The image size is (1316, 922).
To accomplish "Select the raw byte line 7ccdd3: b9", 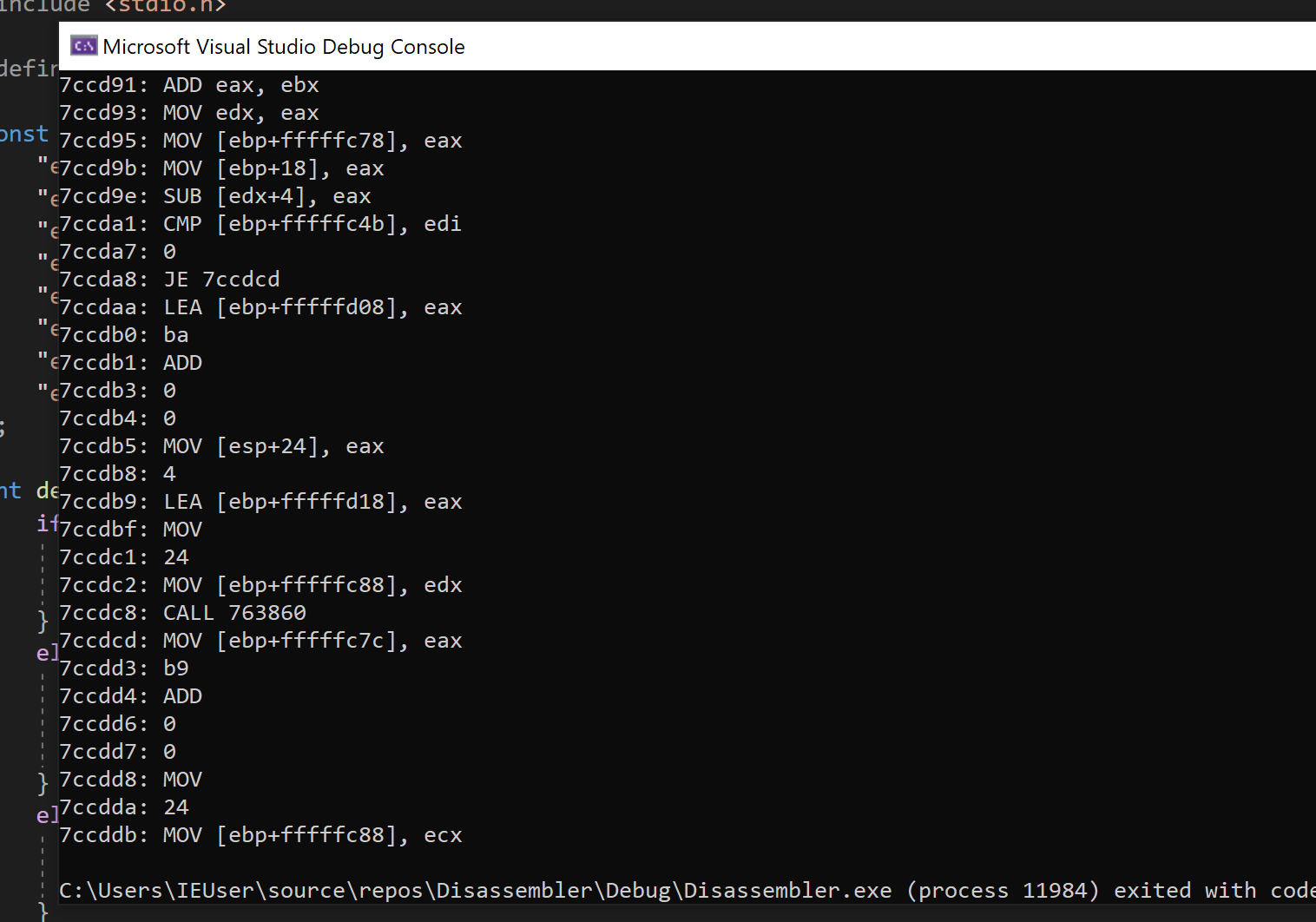I will [x=124, y=668].
